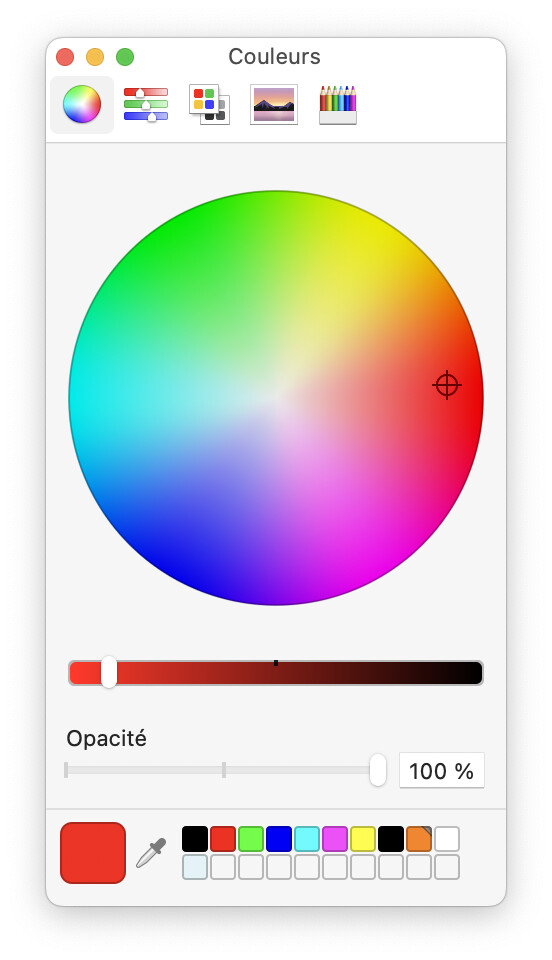Click the brightness slider knob
The width and height of the screenshot is (552, 960).
point(109,672)
